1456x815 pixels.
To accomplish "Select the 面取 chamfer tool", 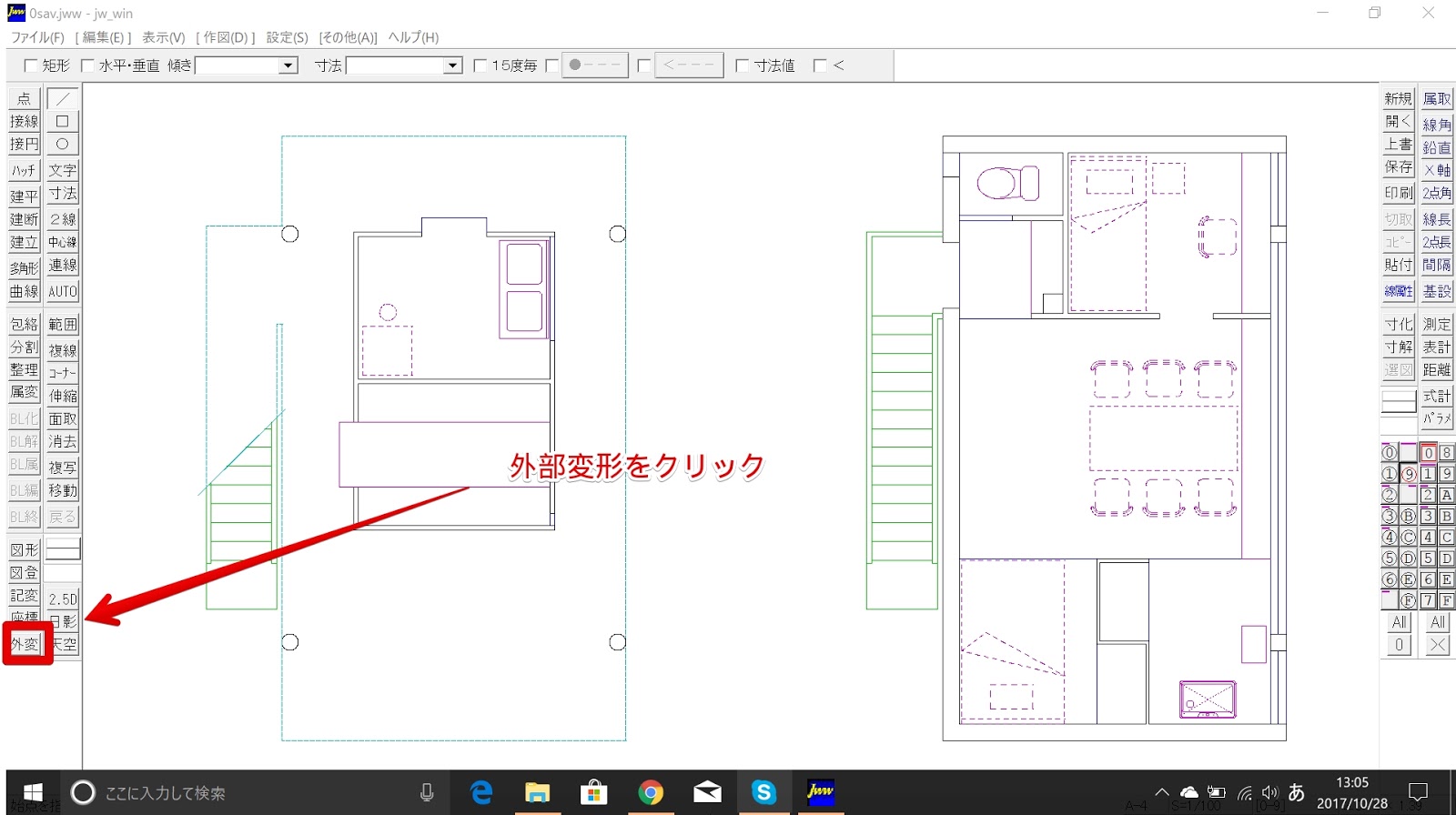I will pyautogui.click(x=63, y=418).
